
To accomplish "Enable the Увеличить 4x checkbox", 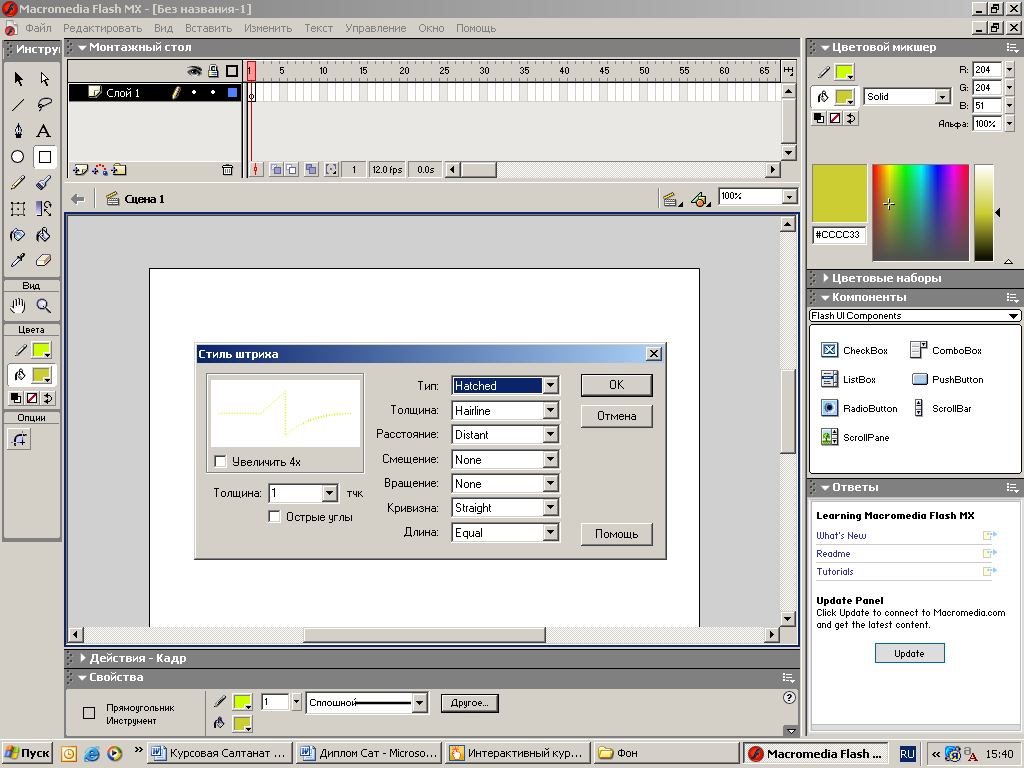I will pos(221,462).
